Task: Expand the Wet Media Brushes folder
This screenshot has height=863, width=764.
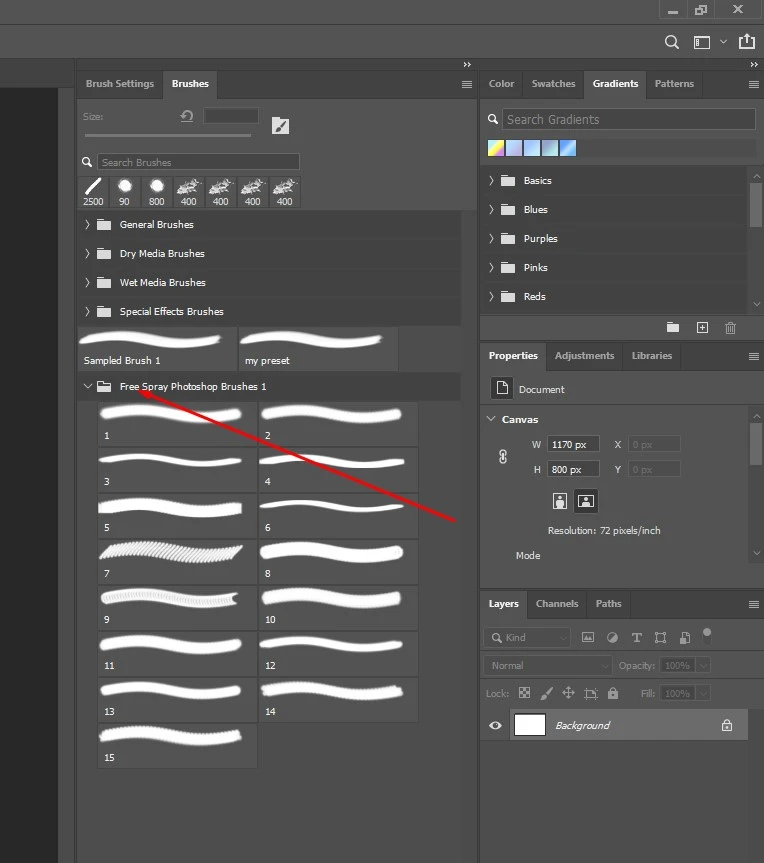Action: point(87,282)
